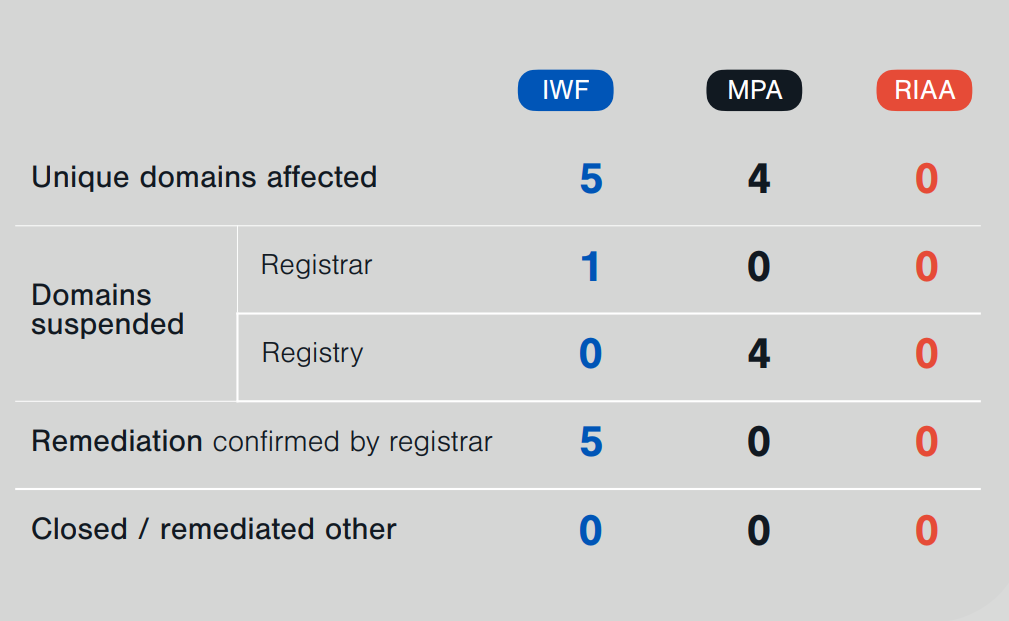
Task: Click the red RIAA badge
Action: pyautogui.click(x=924, y=90)
